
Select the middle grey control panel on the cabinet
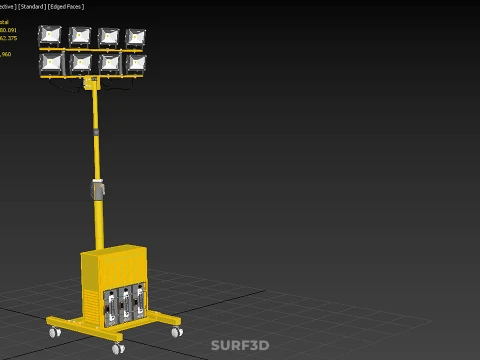126,305
